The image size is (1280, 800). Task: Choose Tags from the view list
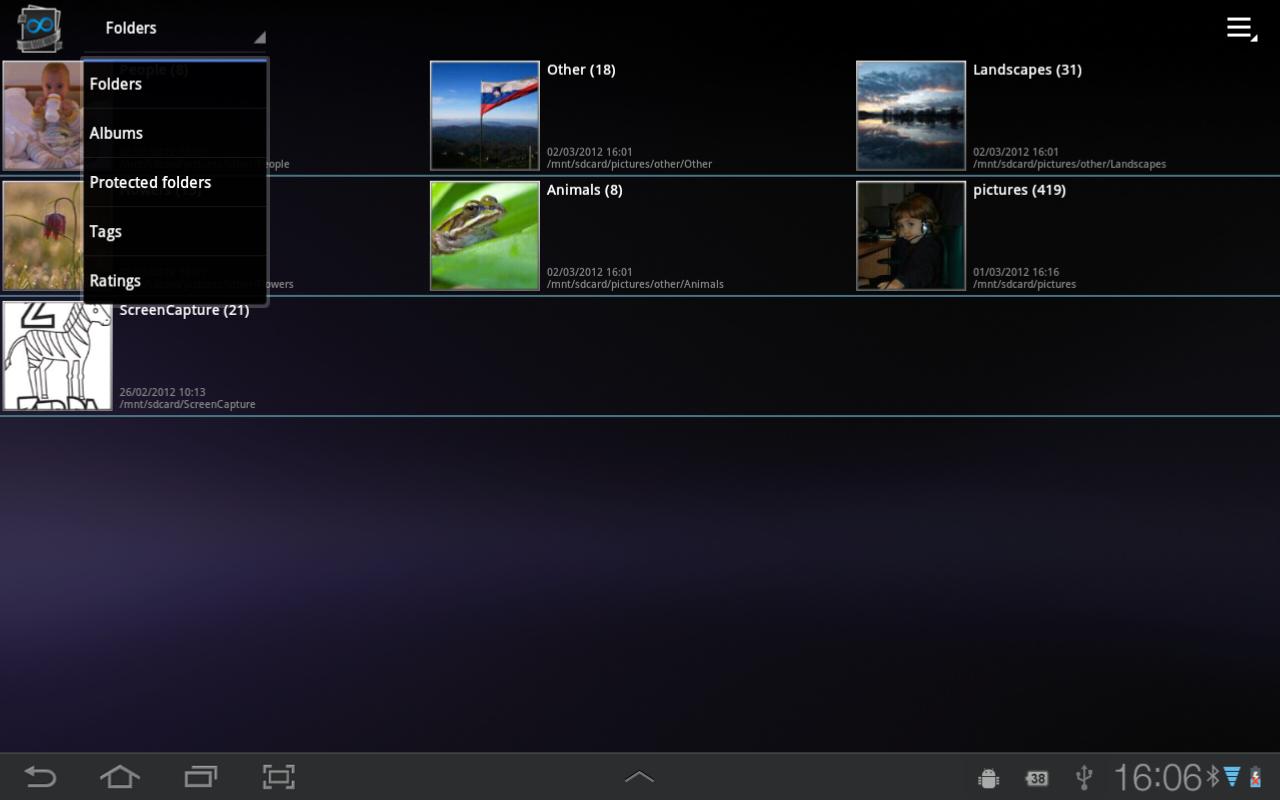tap(175, 231)
